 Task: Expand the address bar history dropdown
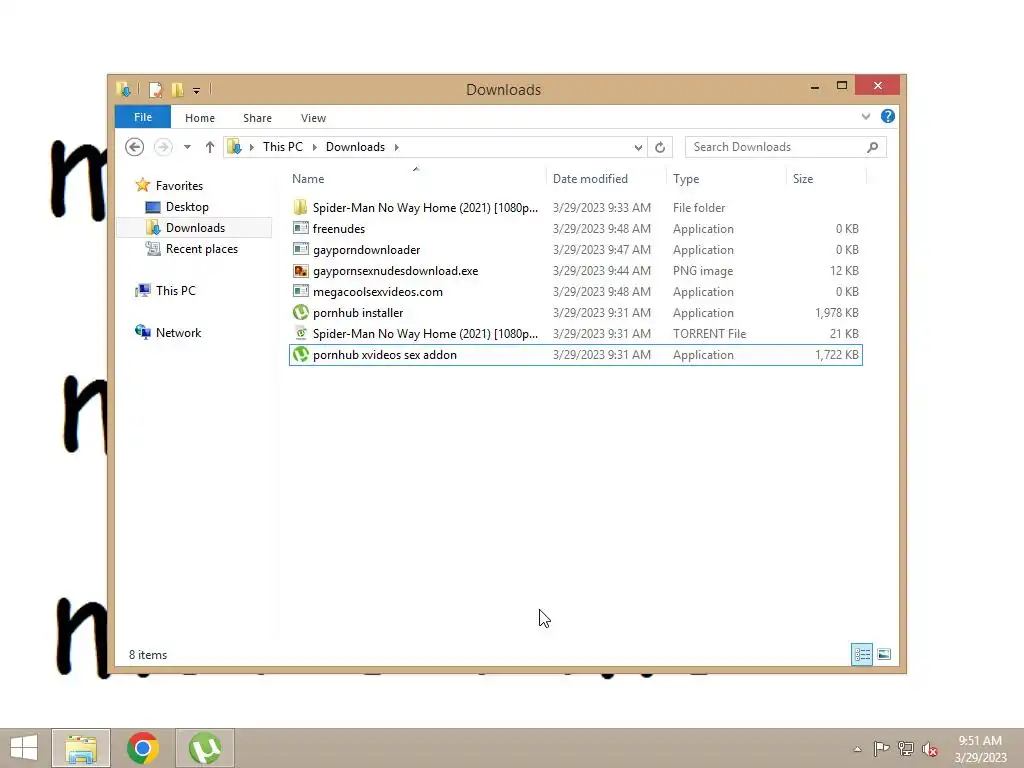click(x=638, y=148)
